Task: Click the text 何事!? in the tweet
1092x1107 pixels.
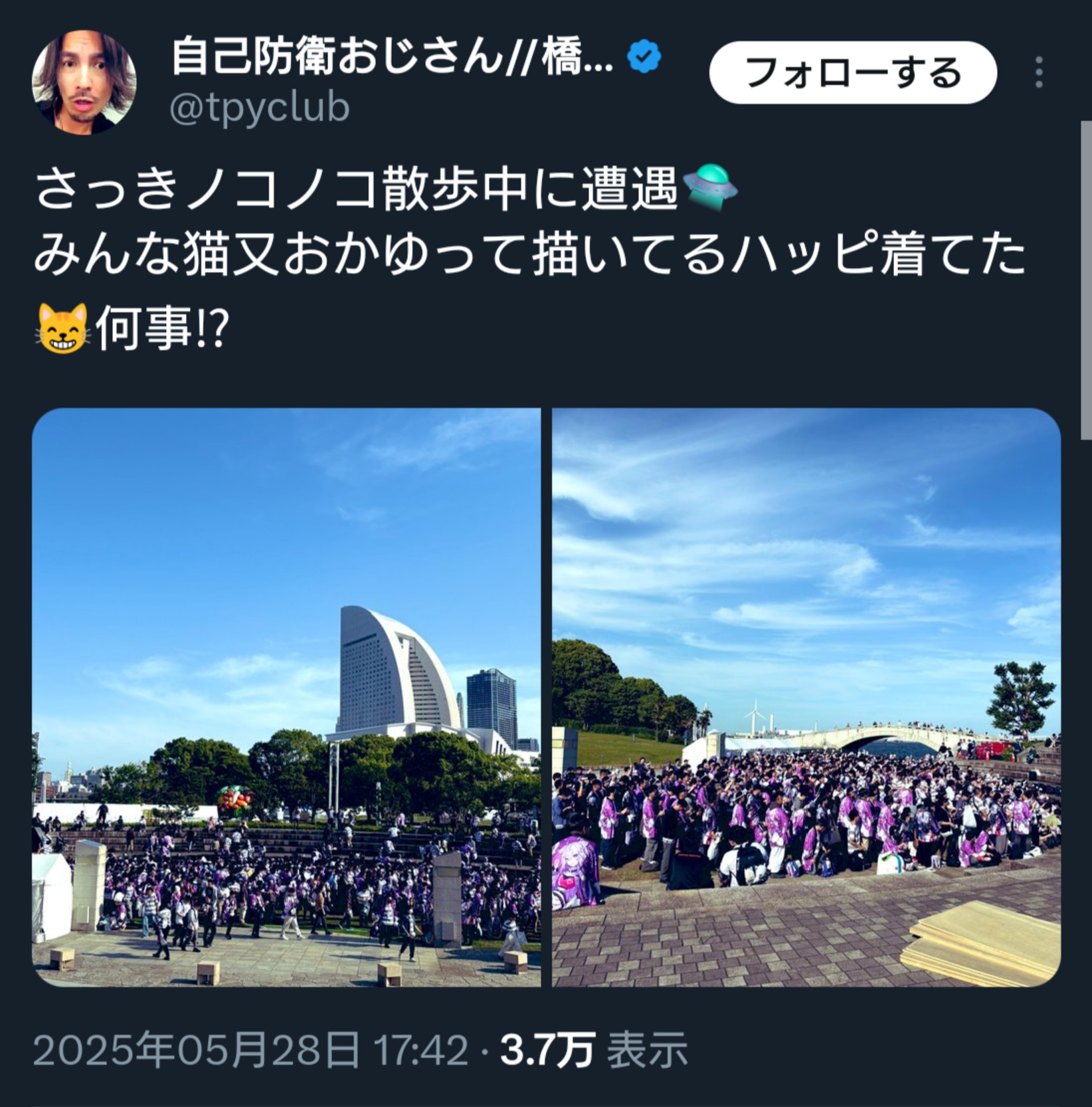Action: [x=163, y=328]
